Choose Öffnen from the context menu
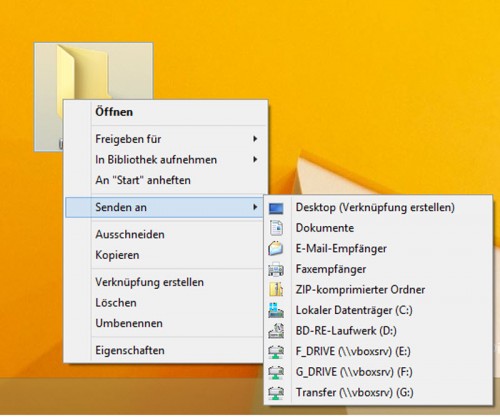 point(114,112)
